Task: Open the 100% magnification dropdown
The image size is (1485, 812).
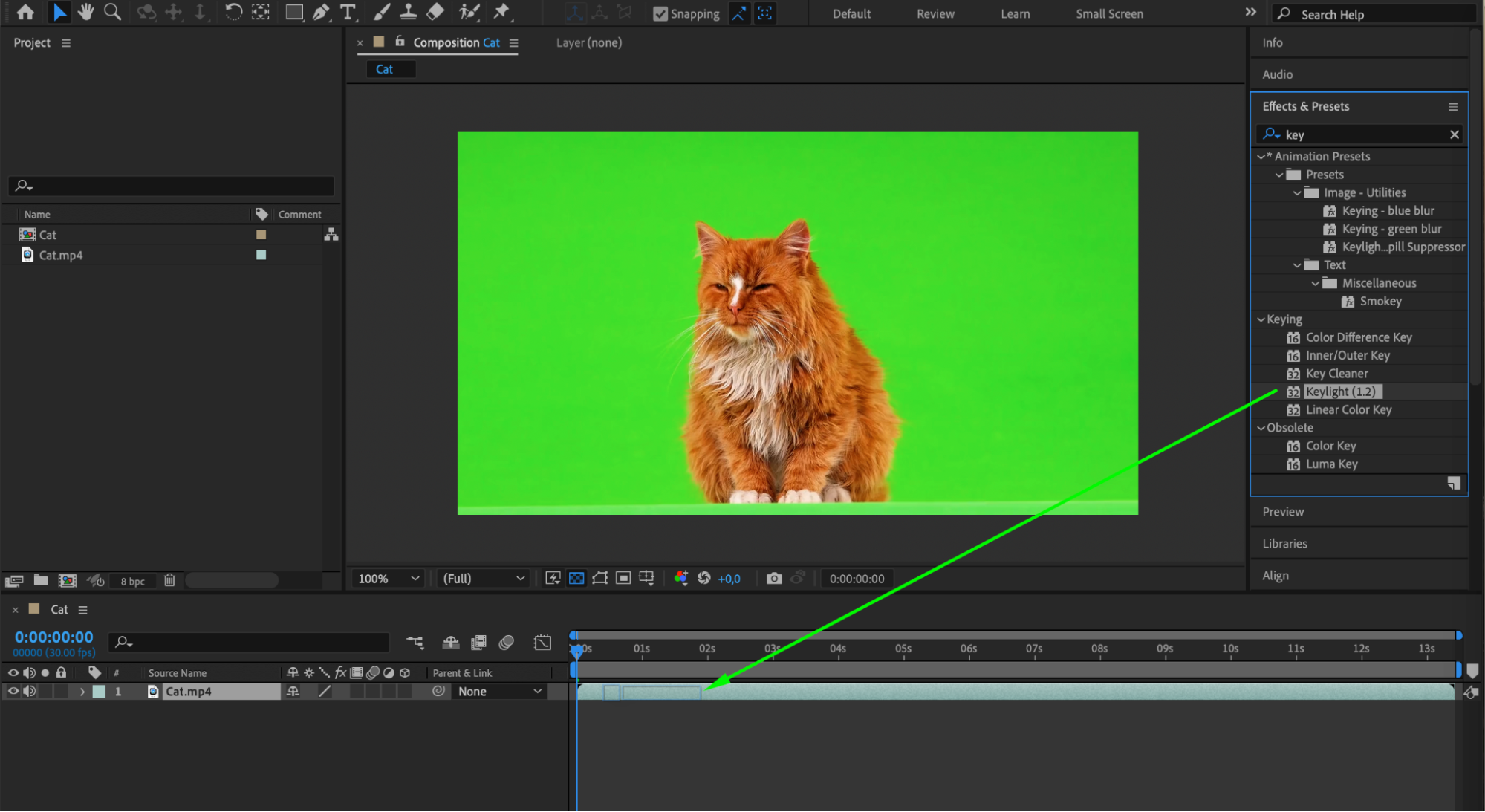Action: 389,578
